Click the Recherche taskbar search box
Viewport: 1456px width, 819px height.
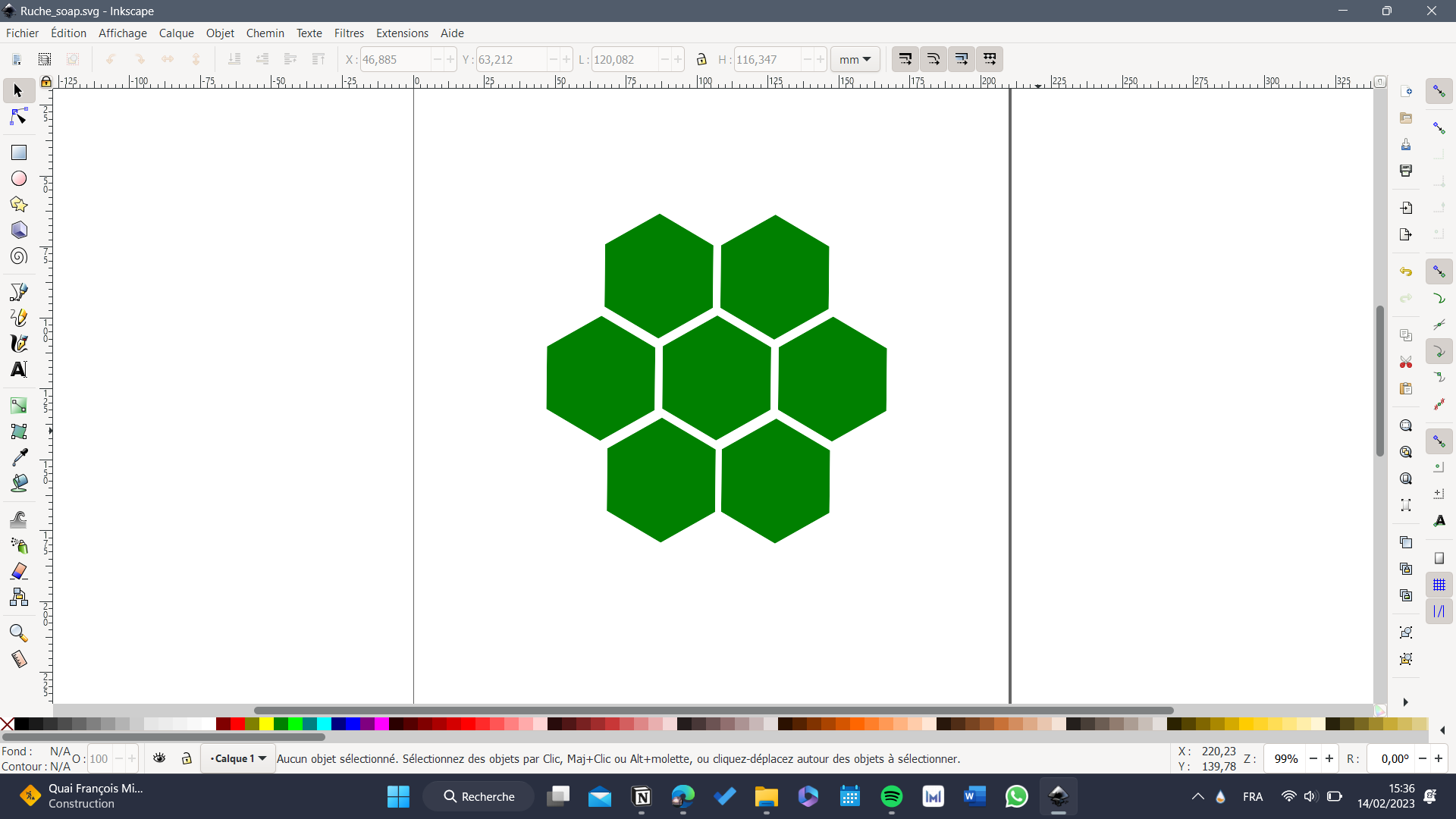coord(479,796)
